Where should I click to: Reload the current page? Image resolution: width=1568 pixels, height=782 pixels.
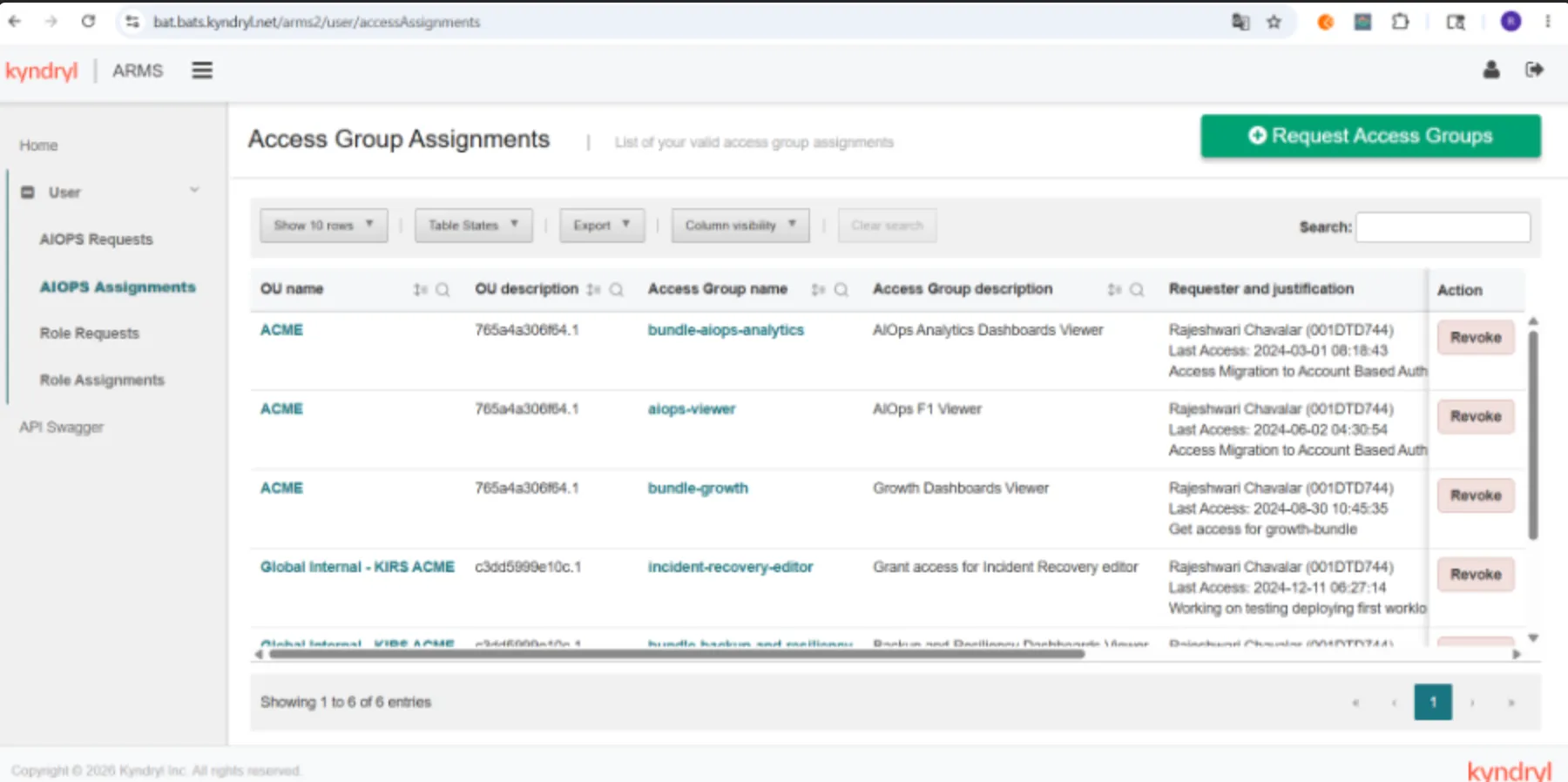[x=88, y=22]
